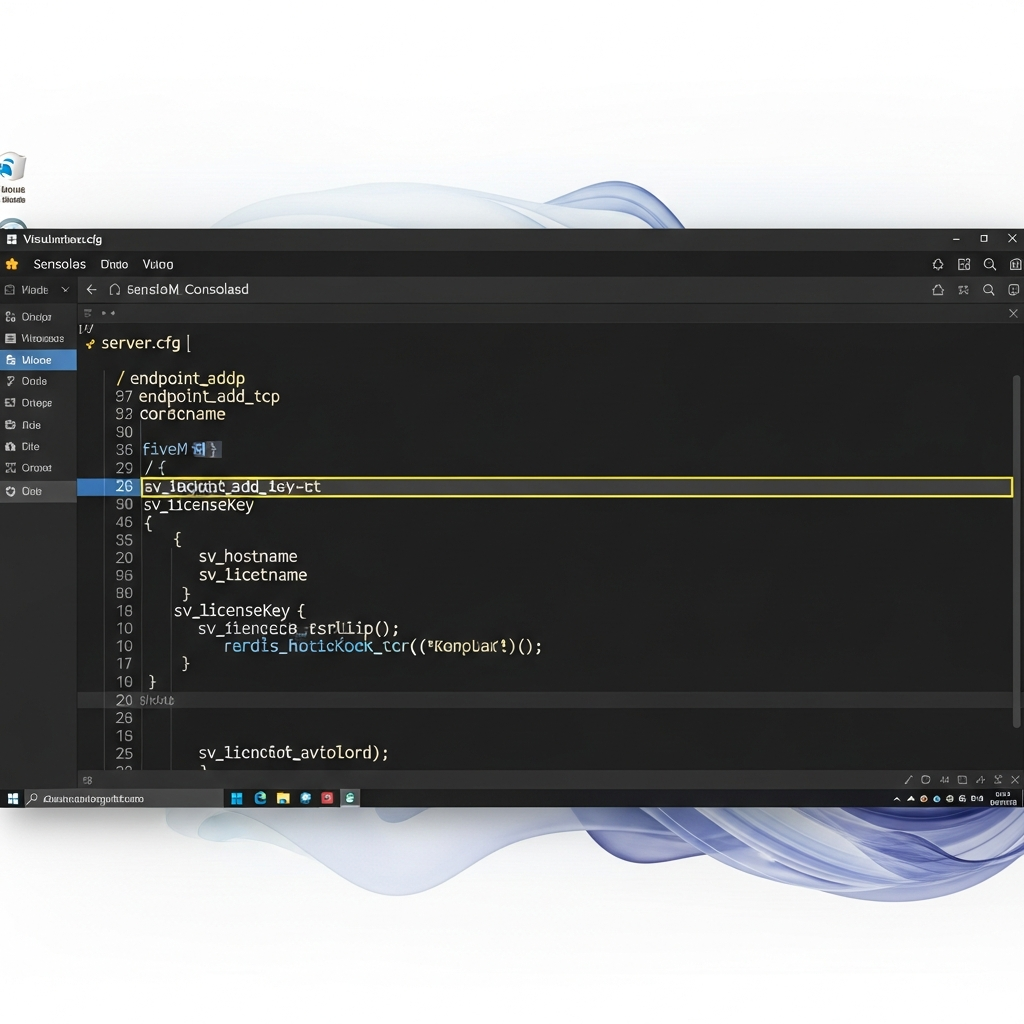Expand the Vlade dropdown chevron

[x=65, y=289]
